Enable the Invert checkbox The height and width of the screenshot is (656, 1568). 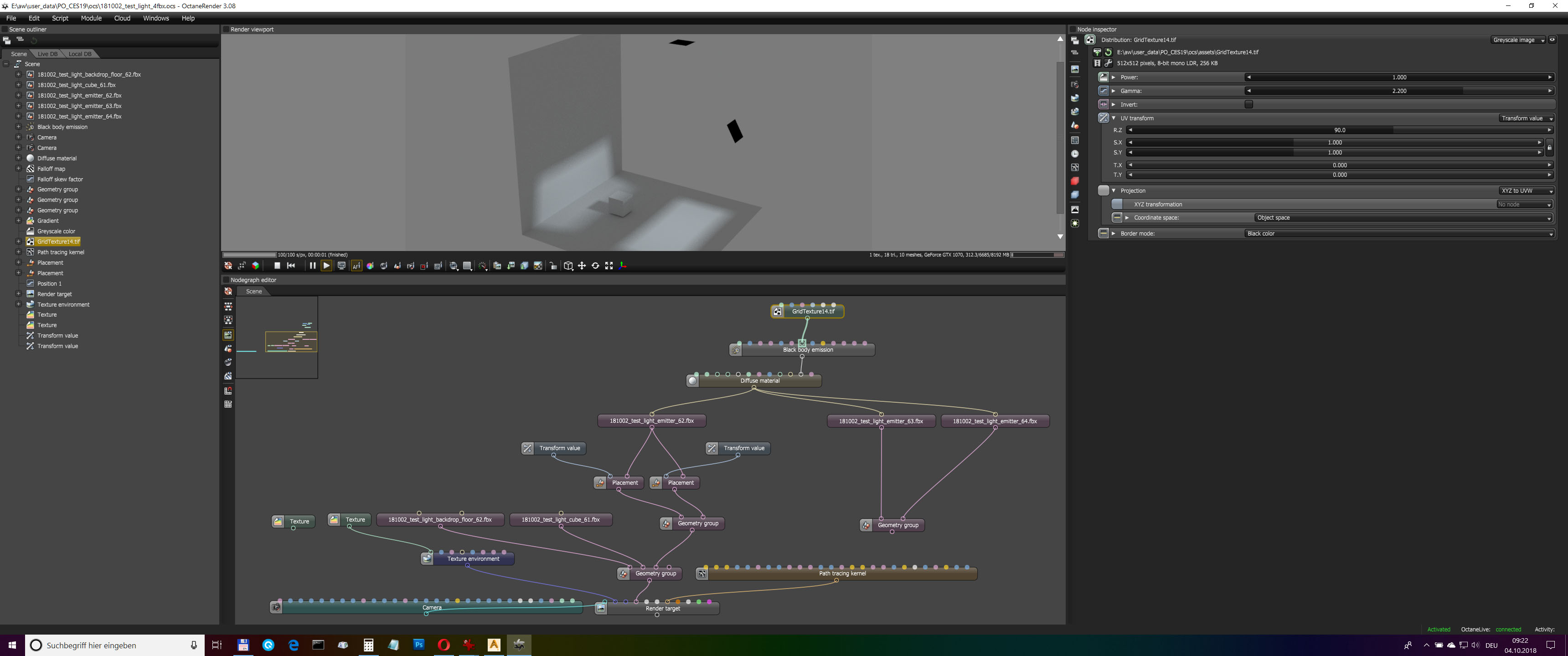tap(1248, 104)
